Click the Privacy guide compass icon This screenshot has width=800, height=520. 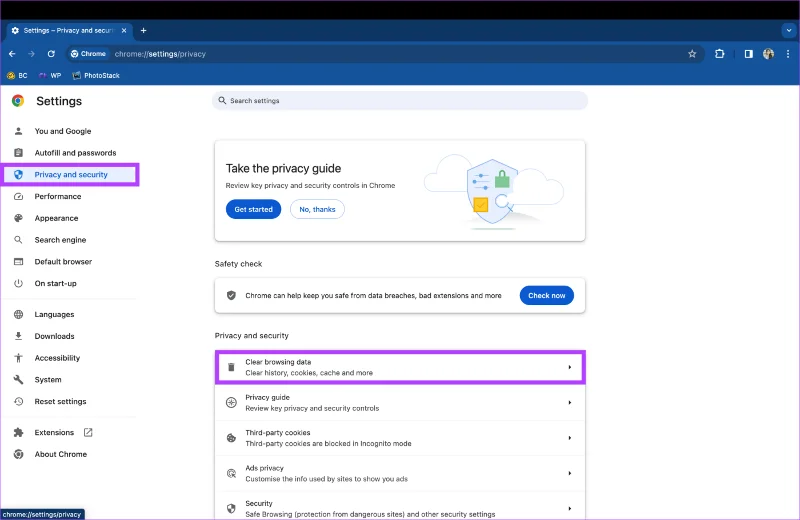click(231, 403)
